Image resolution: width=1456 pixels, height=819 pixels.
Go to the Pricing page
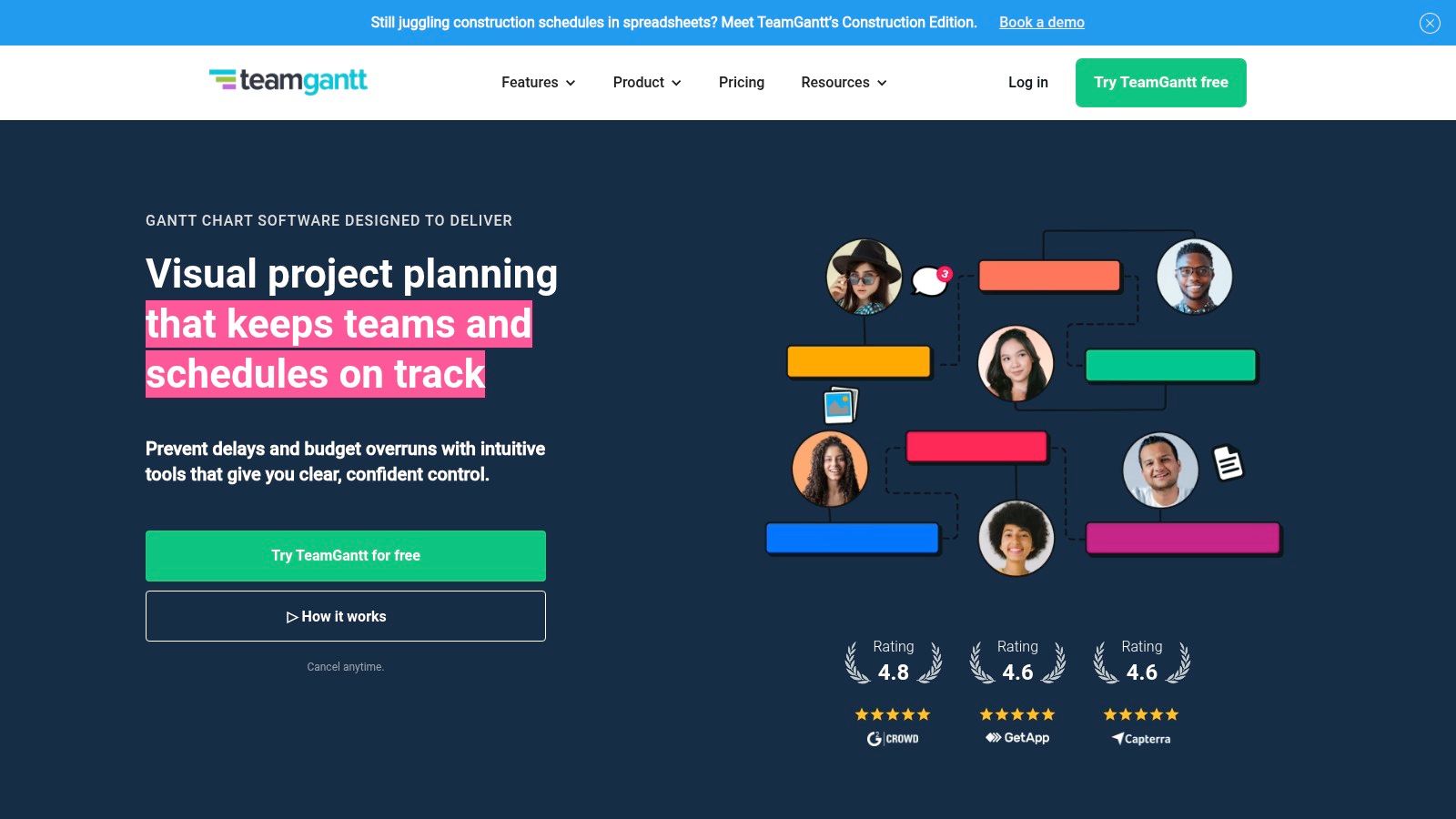[741, 82]
